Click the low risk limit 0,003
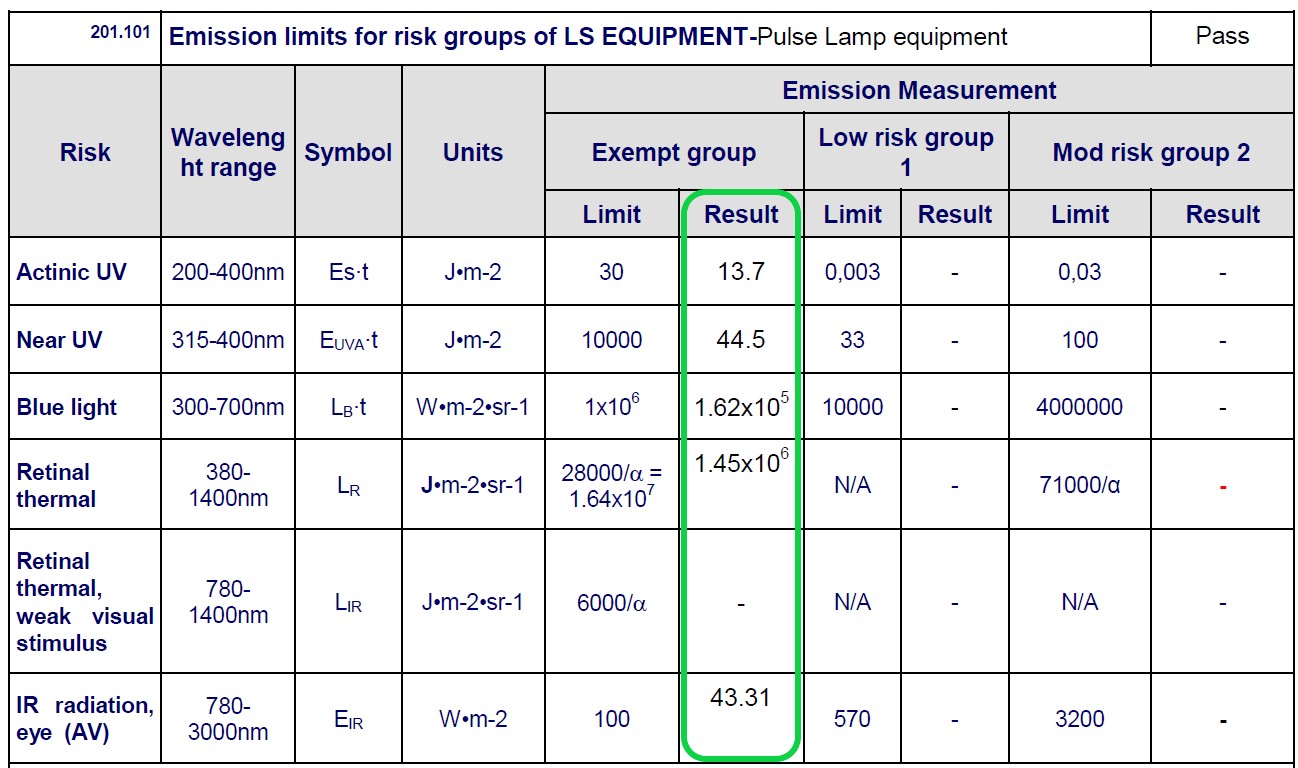Viewport: 1298px width, 768px height. coord(852,271)
